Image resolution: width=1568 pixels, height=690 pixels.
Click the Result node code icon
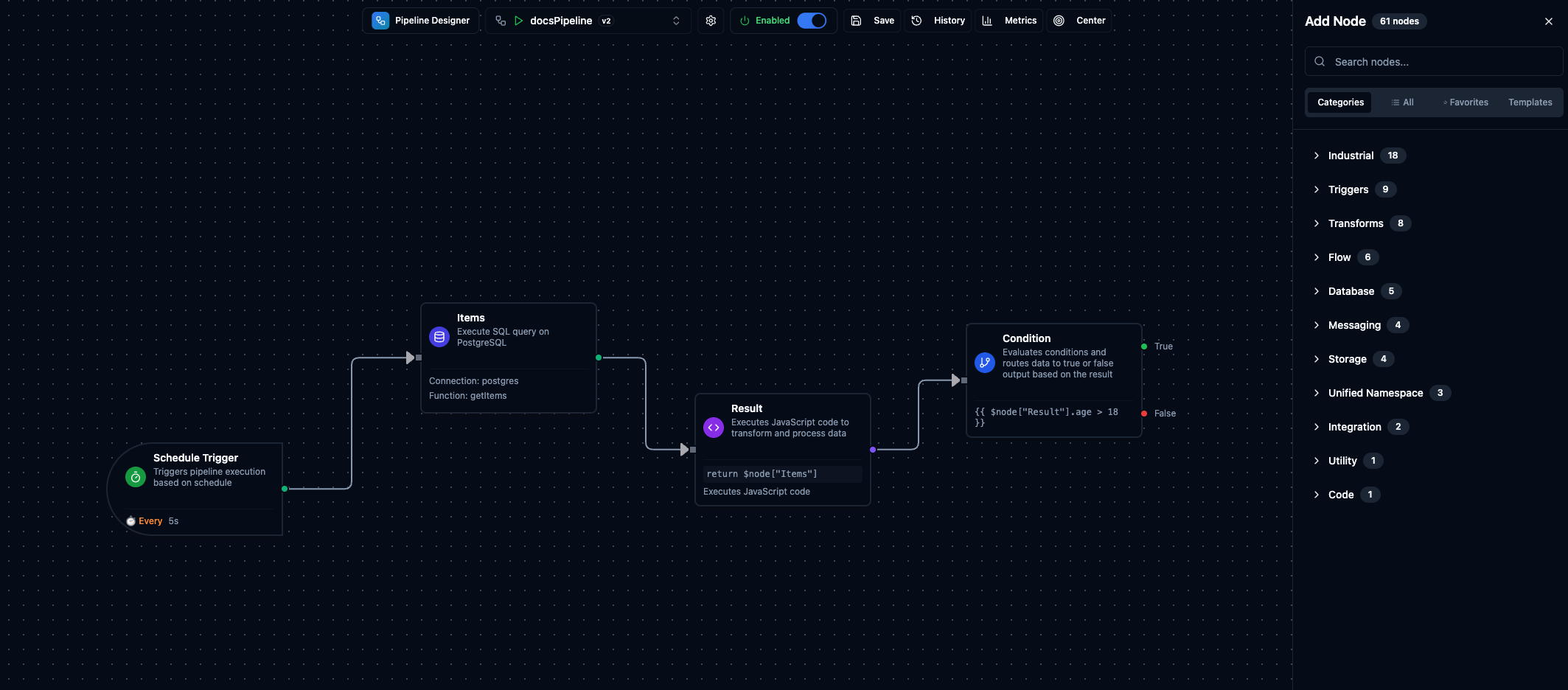[x=714, y=428]
